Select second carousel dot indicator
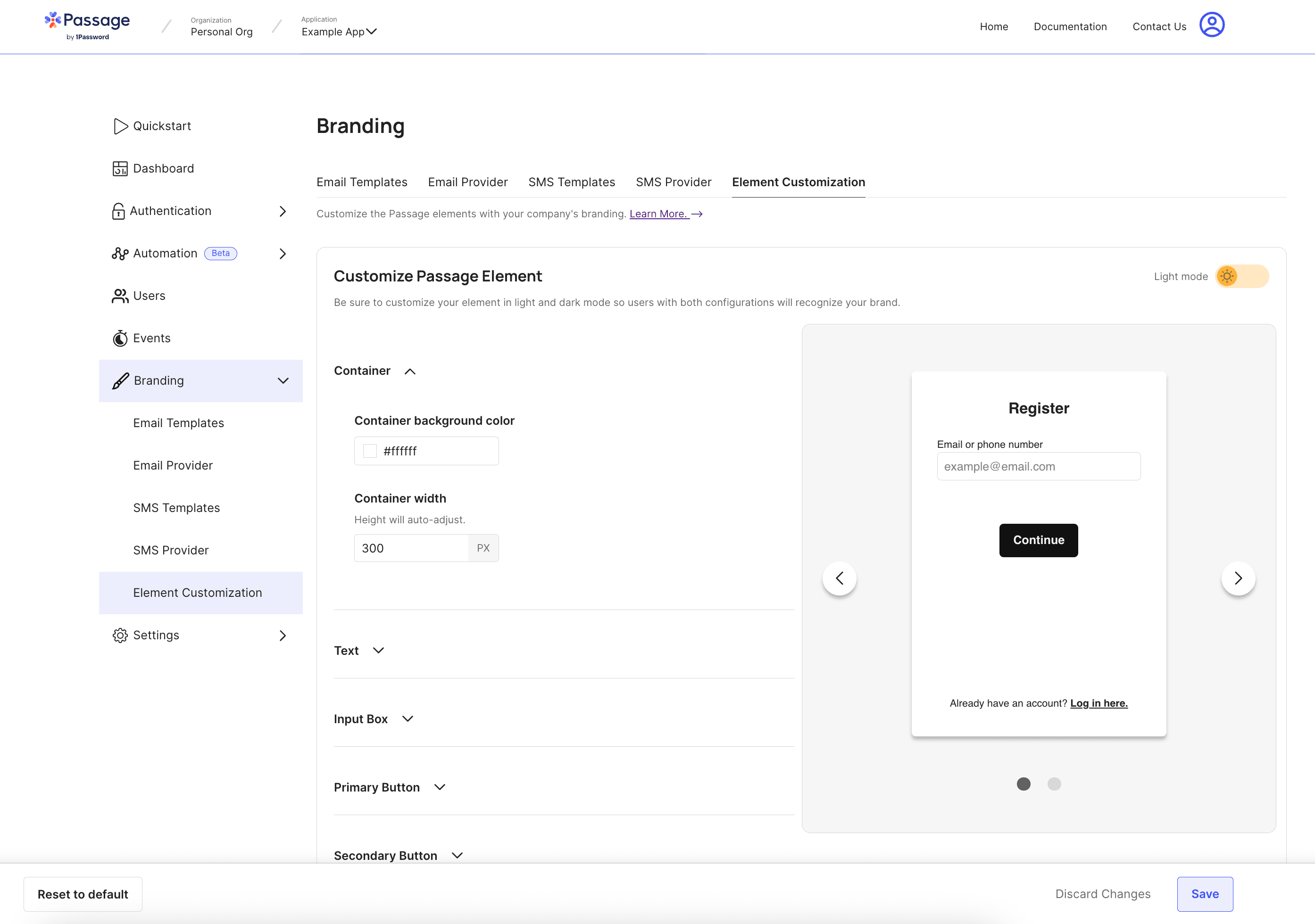The image size is (1315, 924). tap(1054, 784)
